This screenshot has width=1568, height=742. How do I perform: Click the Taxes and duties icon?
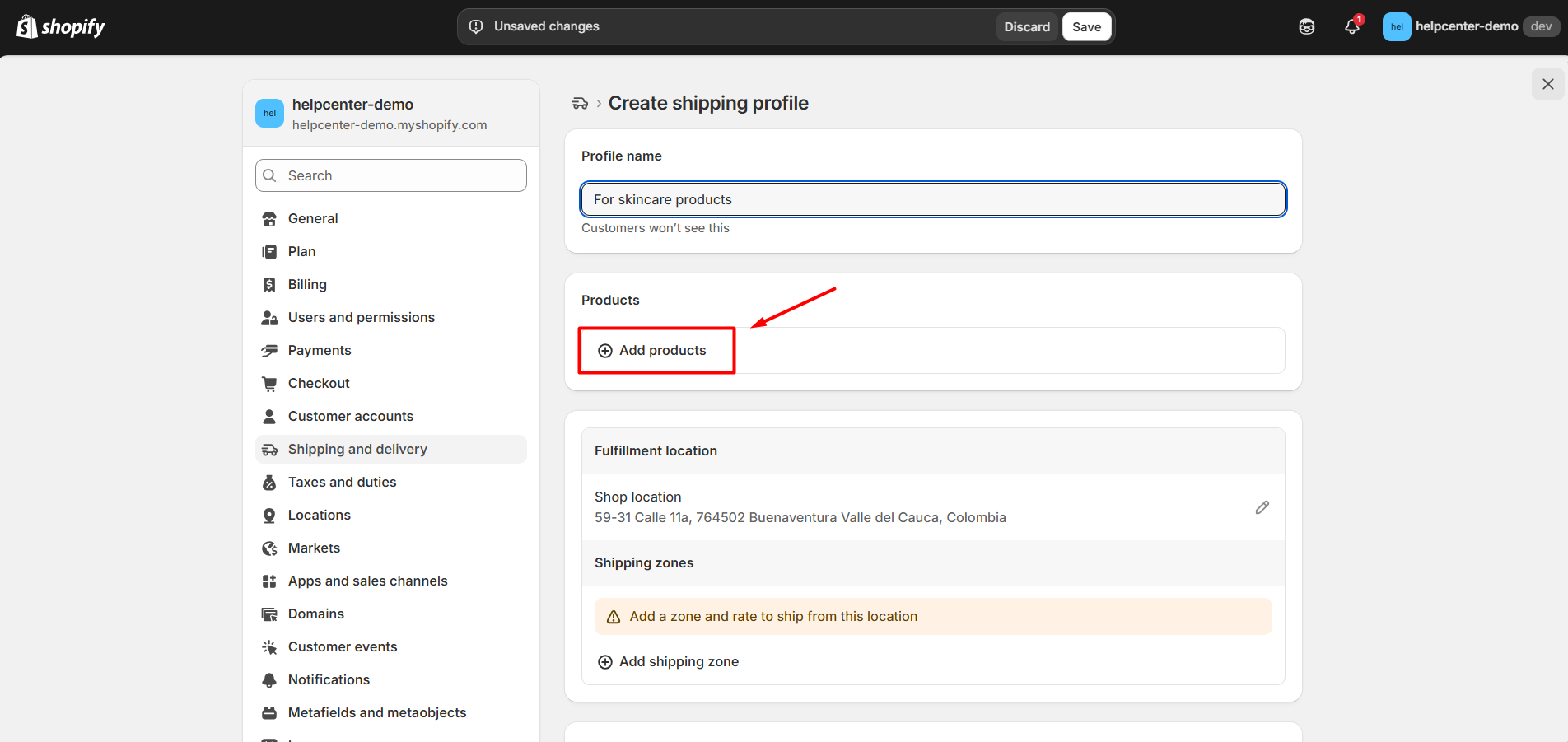269,482
